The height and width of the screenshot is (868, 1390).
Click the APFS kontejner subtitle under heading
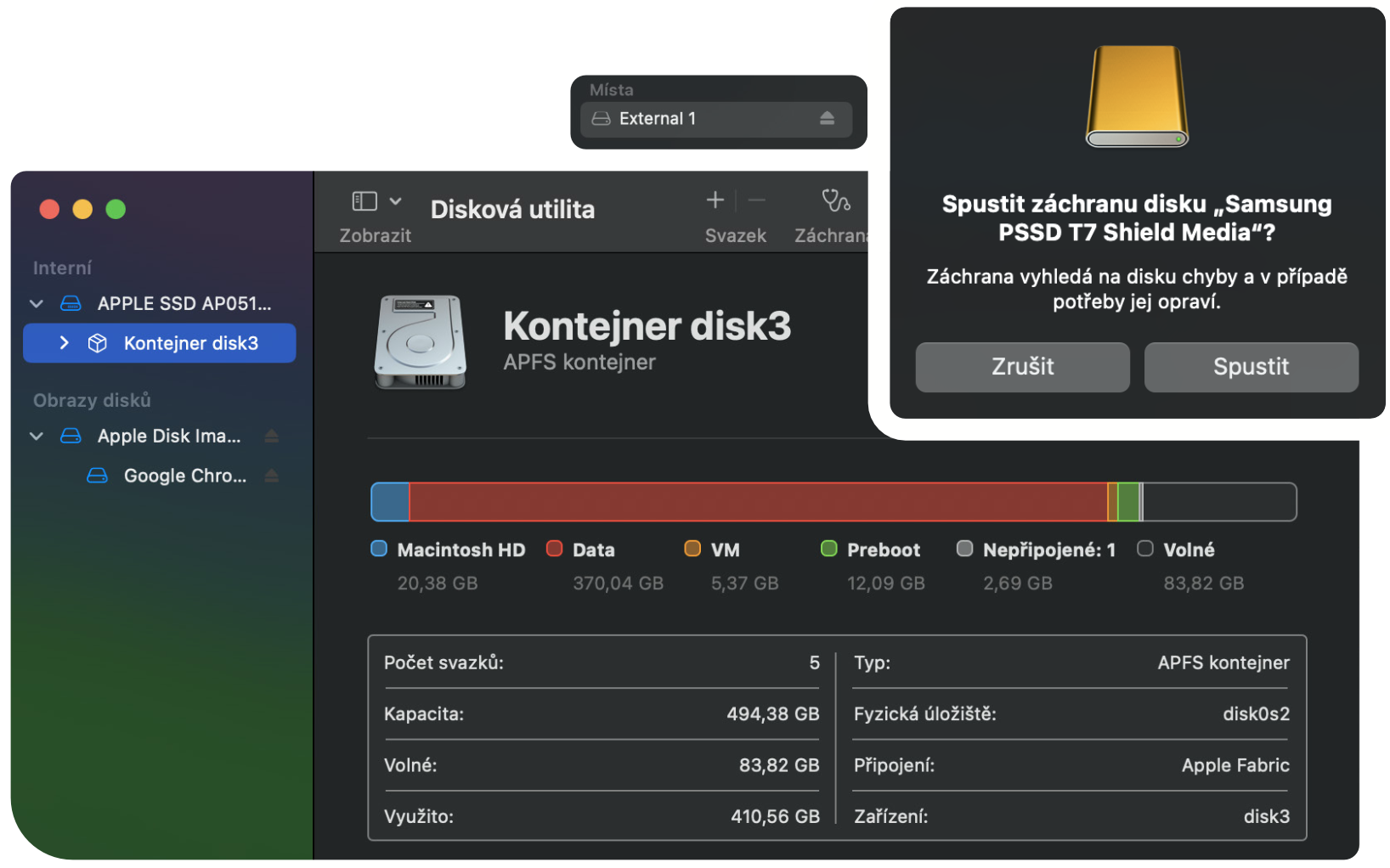coord(579,363)
